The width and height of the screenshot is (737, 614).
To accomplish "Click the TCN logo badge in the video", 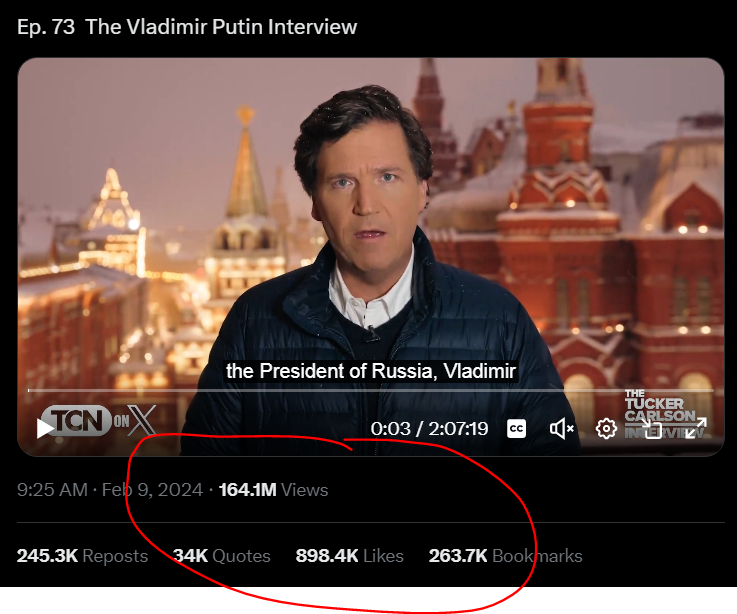I will click(77, 420).
